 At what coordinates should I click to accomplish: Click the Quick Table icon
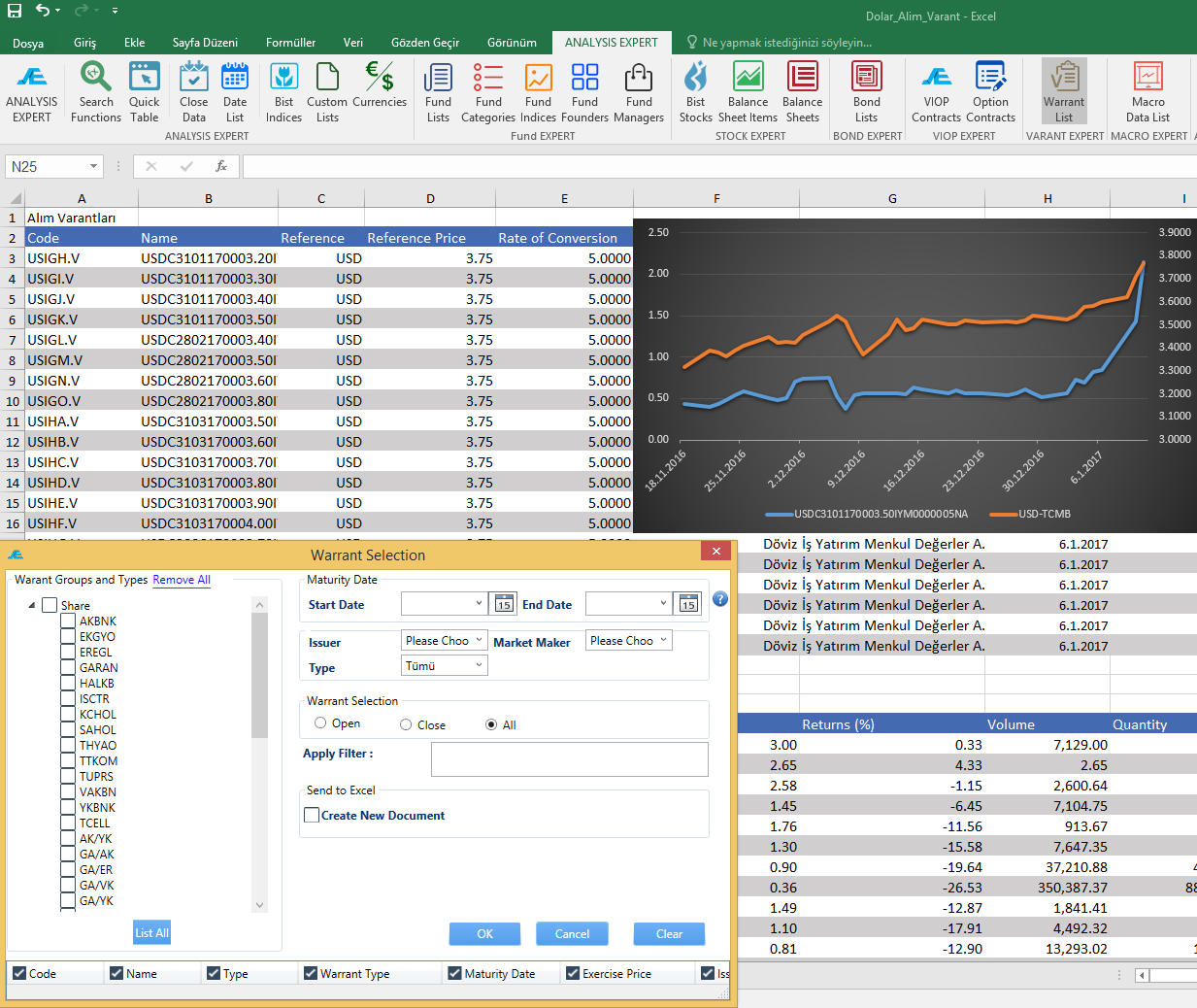(144, 91)
